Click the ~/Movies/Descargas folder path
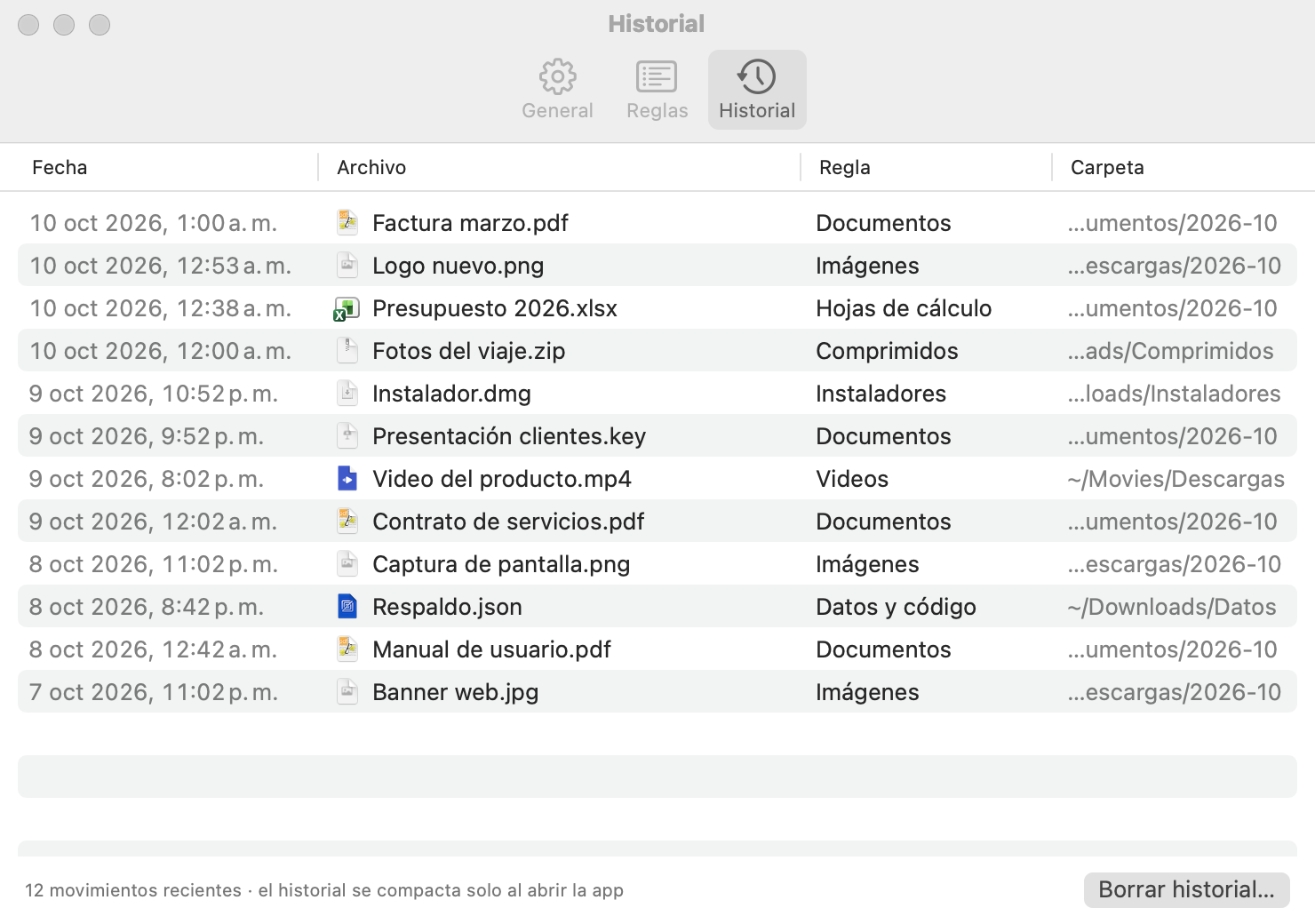The width and height of the screenshot is (1315, 924). tap(1176, 479)
